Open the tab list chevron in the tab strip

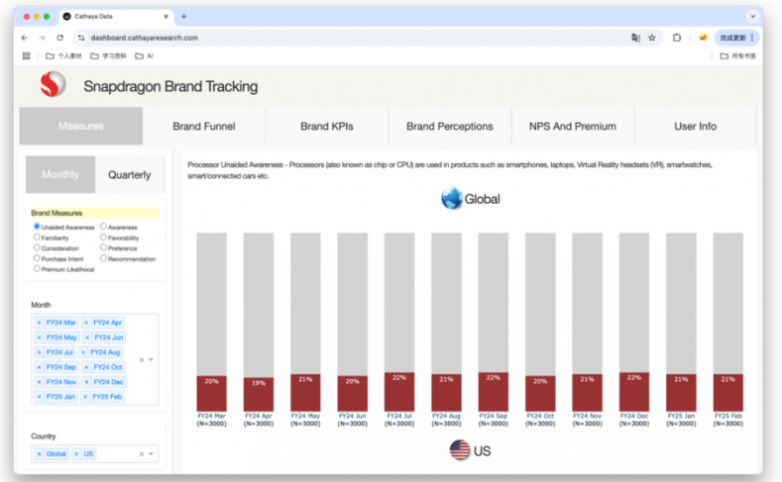click(x=752, y=17)
